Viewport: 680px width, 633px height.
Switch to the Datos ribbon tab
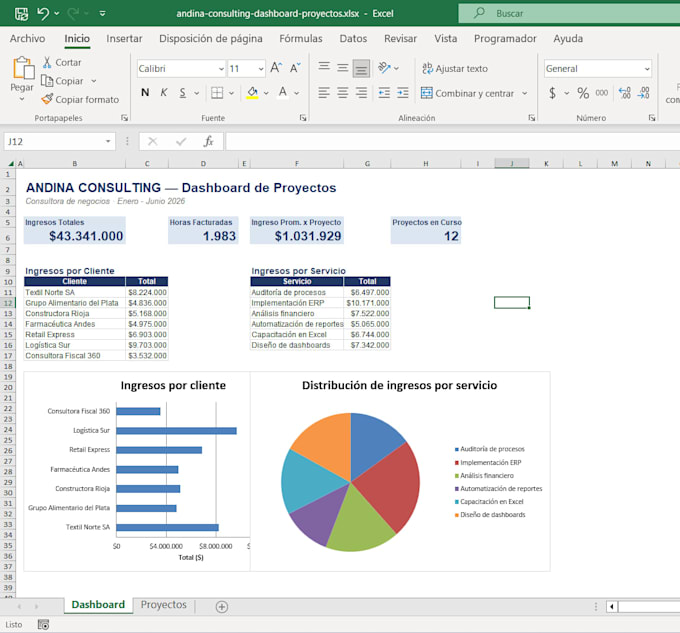353,39
